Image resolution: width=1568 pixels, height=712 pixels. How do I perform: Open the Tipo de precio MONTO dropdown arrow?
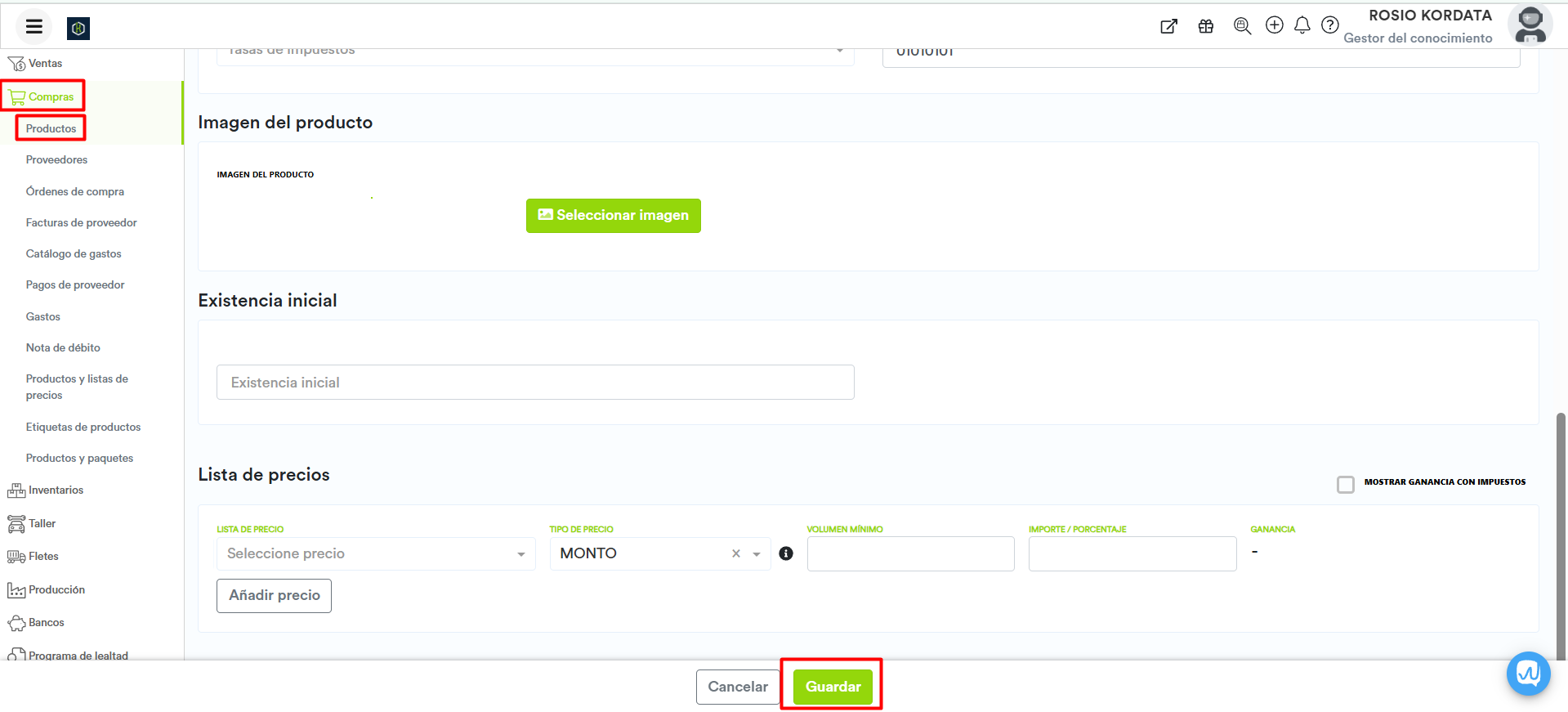[757, 554]
